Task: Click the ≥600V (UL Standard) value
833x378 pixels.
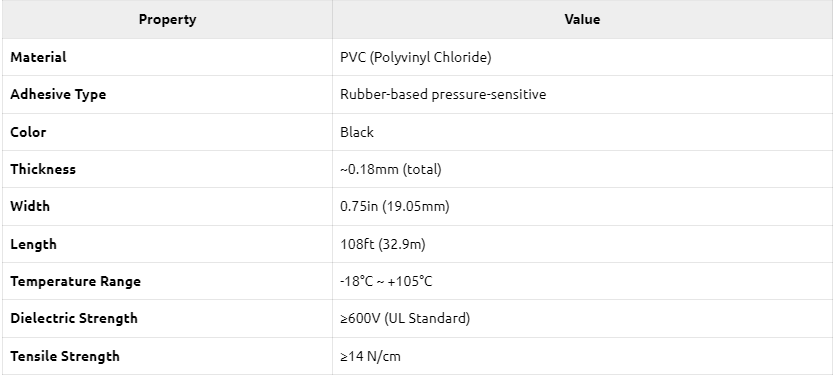Action: tap(405, 319)
